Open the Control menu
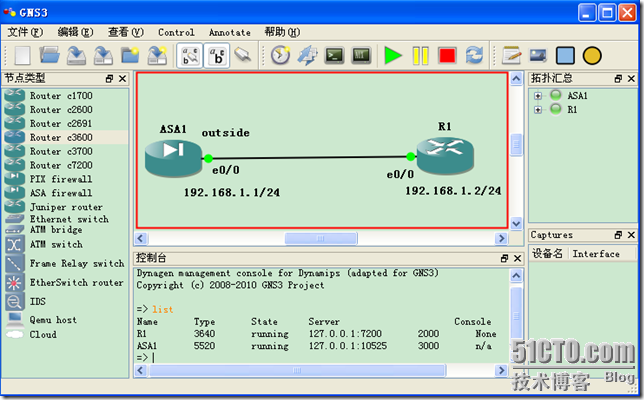The height and width of the screenshot is (400, 644). pos(176,32)
